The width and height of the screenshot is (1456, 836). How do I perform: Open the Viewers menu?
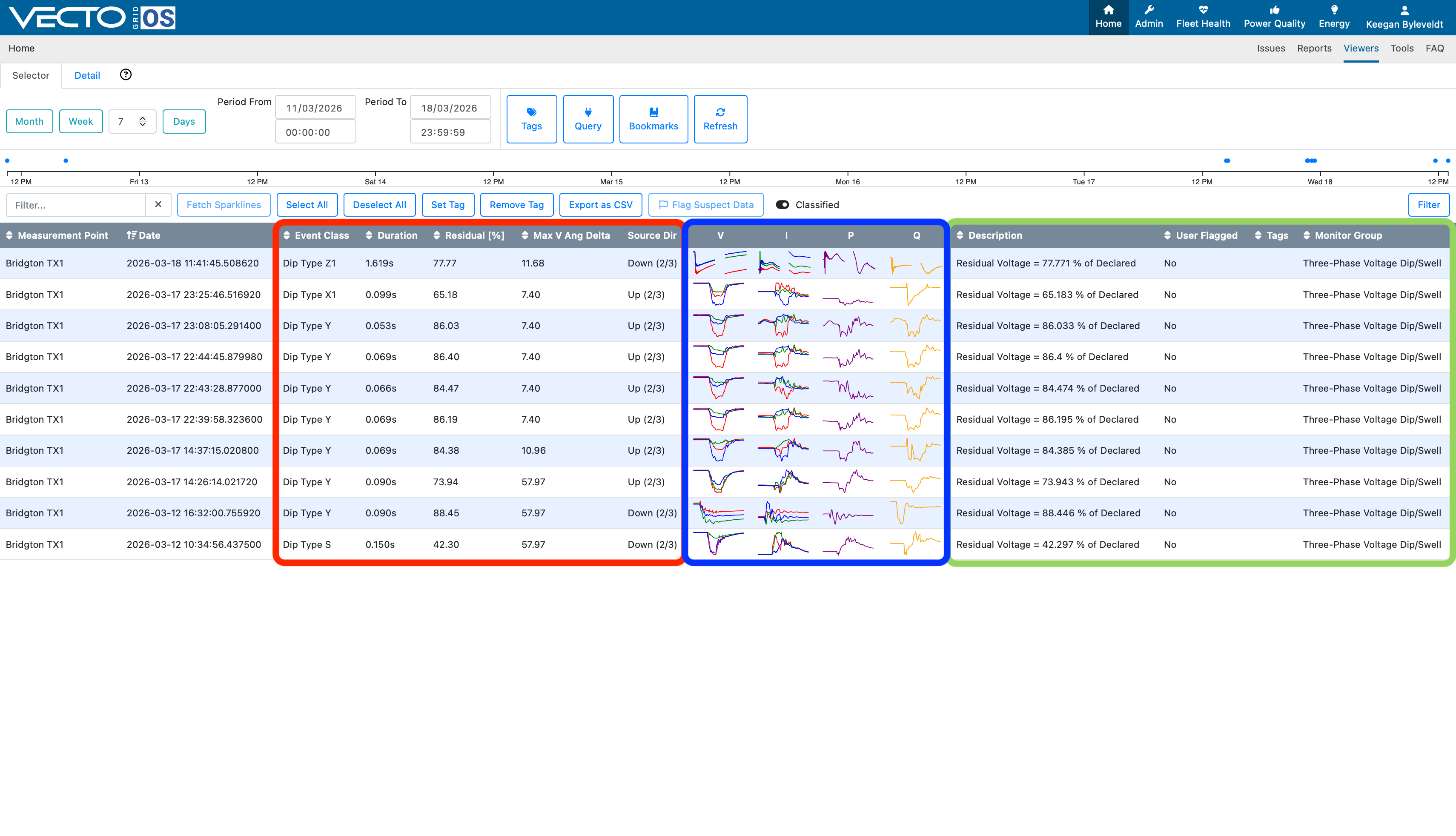click(x=1361, y=48)
